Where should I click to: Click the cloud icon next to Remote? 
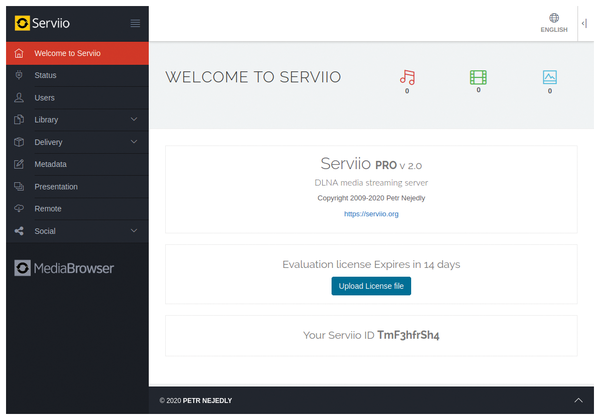click(19, 208)
